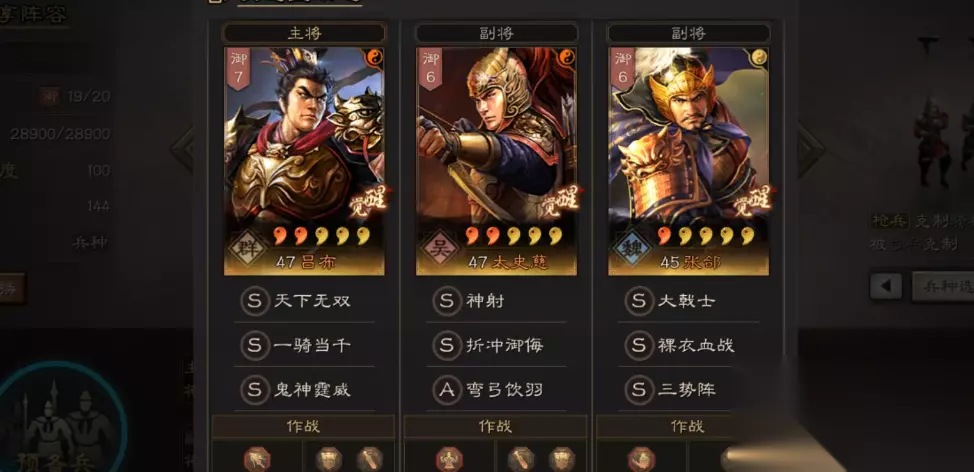Open Zhang He's 大戟士 skill
Screen dimensions: 974x472
pyautogui.click(x=688, y=301)
